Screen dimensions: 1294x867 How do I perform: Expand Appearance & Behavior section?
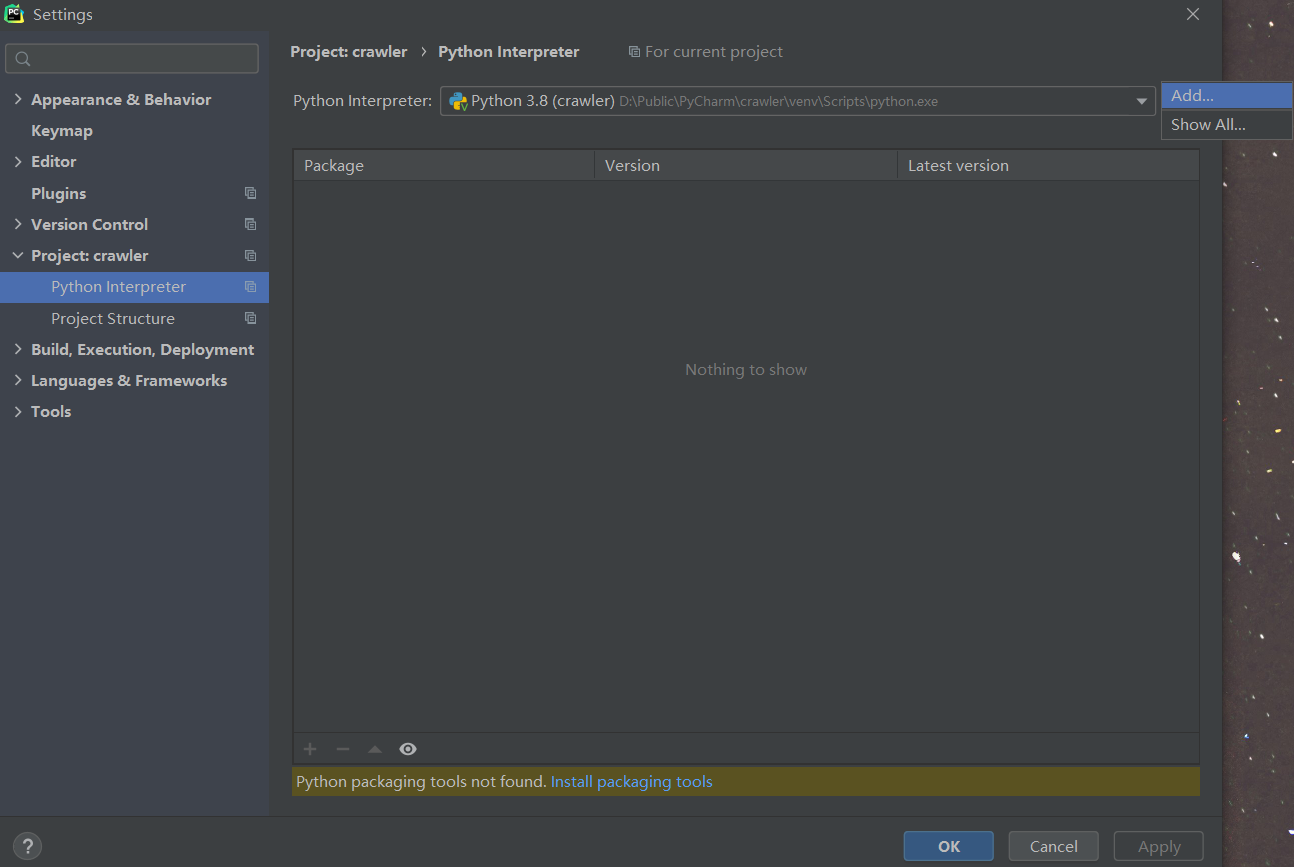18,99
